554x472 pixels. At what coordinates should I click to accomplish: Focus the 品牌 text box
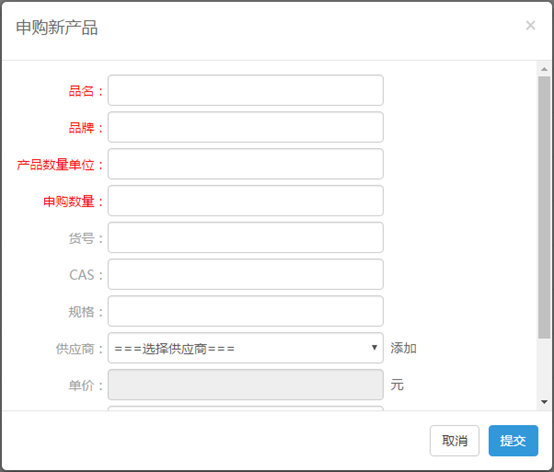coord(246,127)
